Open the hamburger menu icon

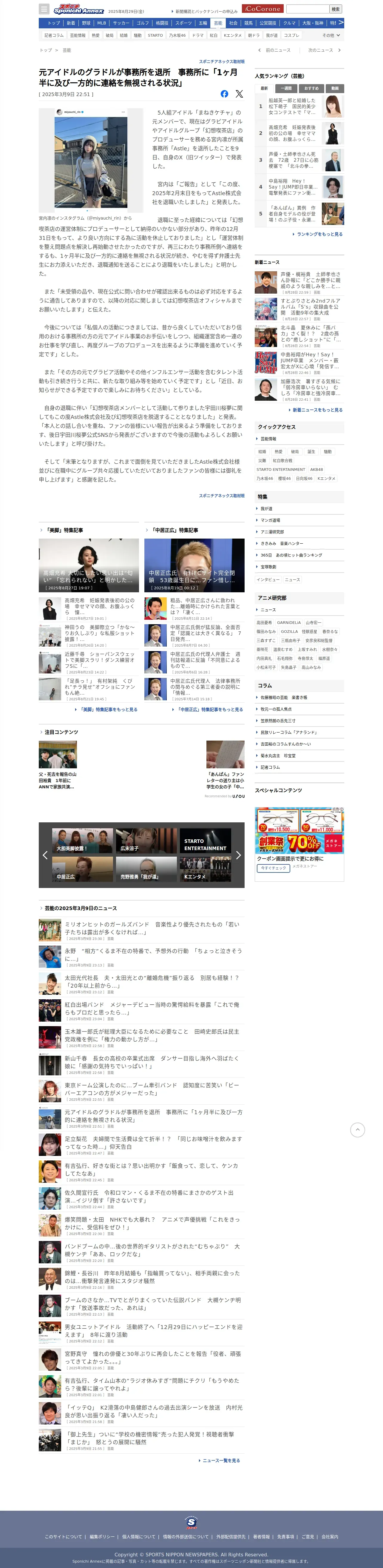[44, 9]
